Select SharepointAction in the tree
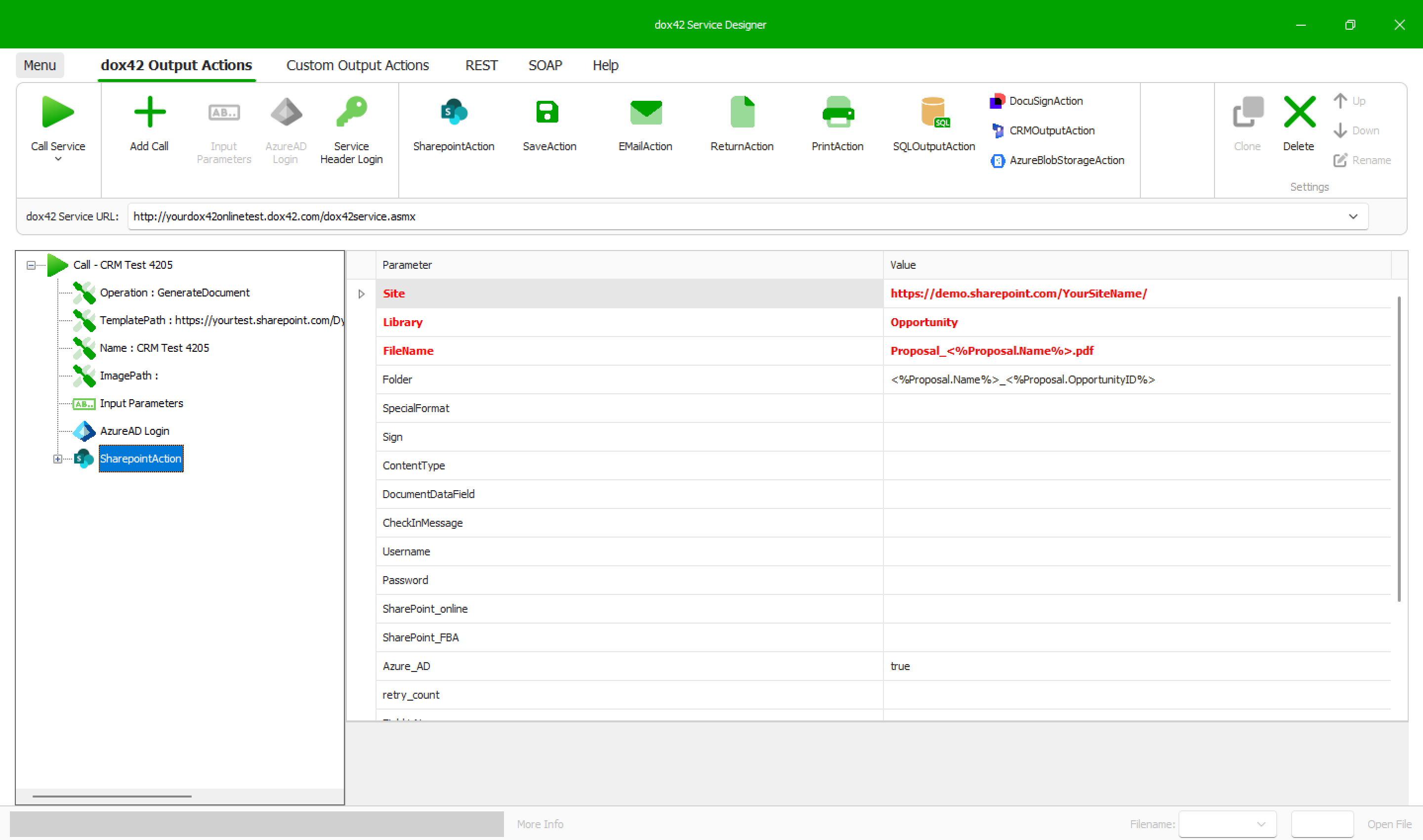The width and height of the screenshot is (1423, 840). coord(140,459)
